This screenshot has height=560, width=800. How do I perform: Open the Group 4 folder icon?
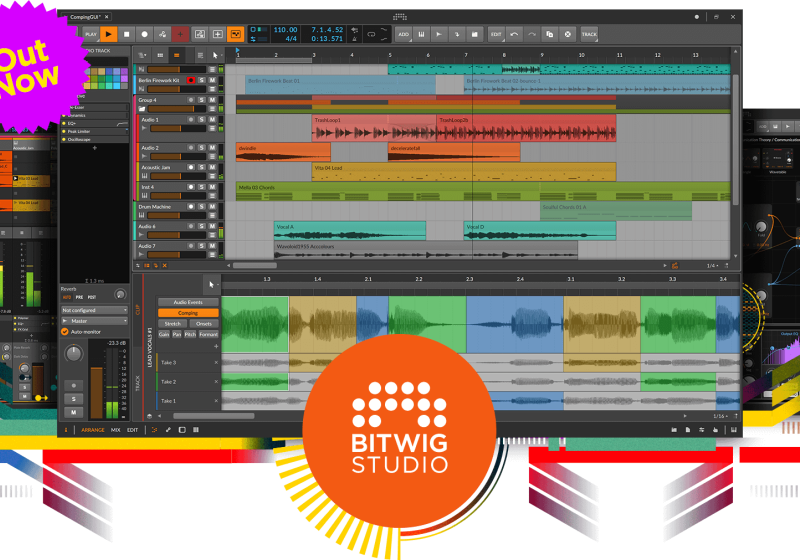(142, 109)
